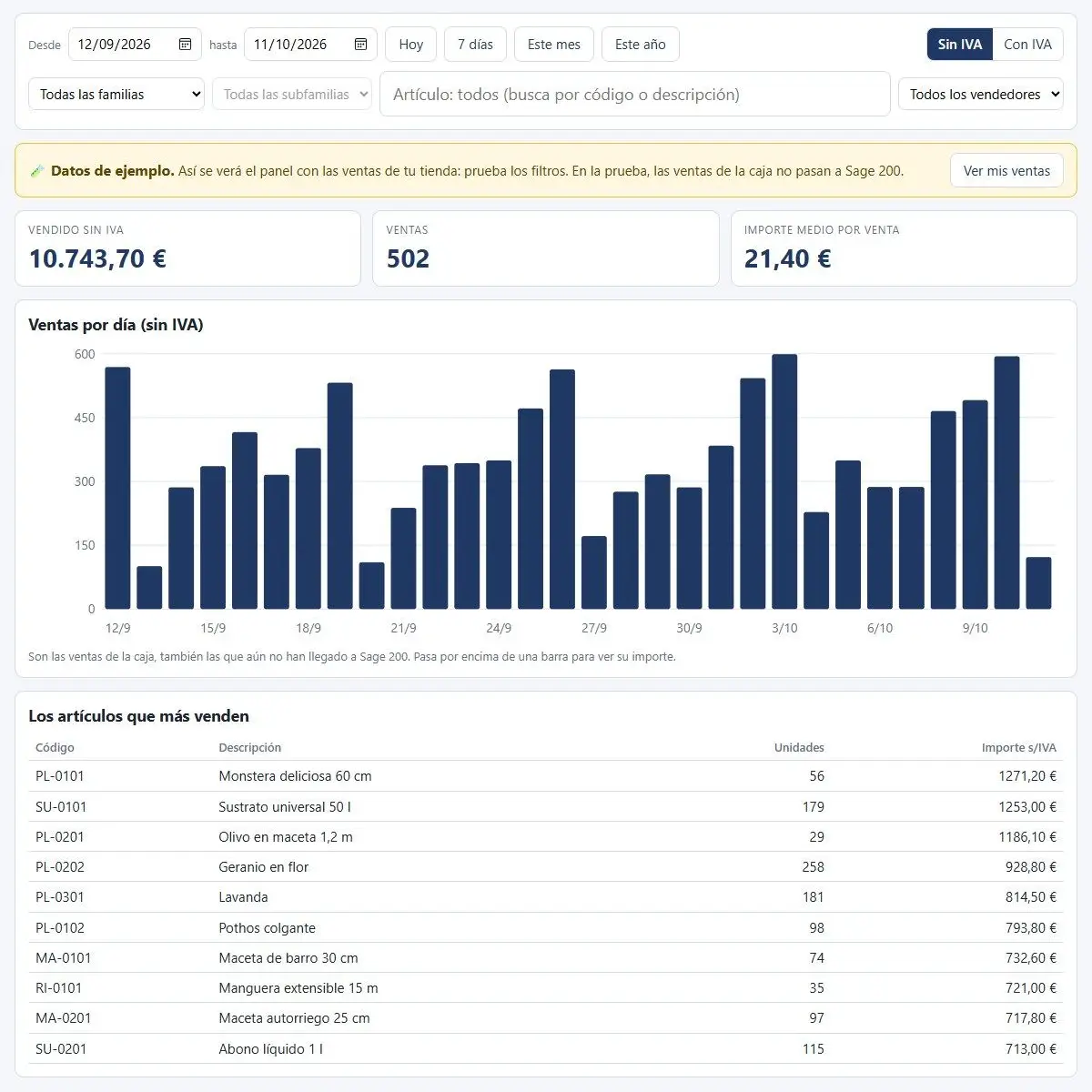
Task: Click the Código column header
Action: pos(55,747)
